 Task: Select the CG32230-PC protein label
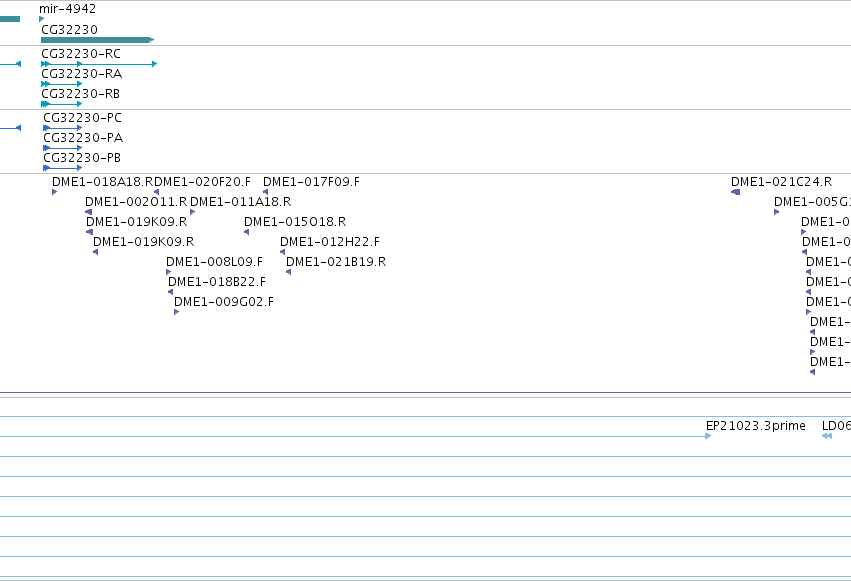coord(82,118)
